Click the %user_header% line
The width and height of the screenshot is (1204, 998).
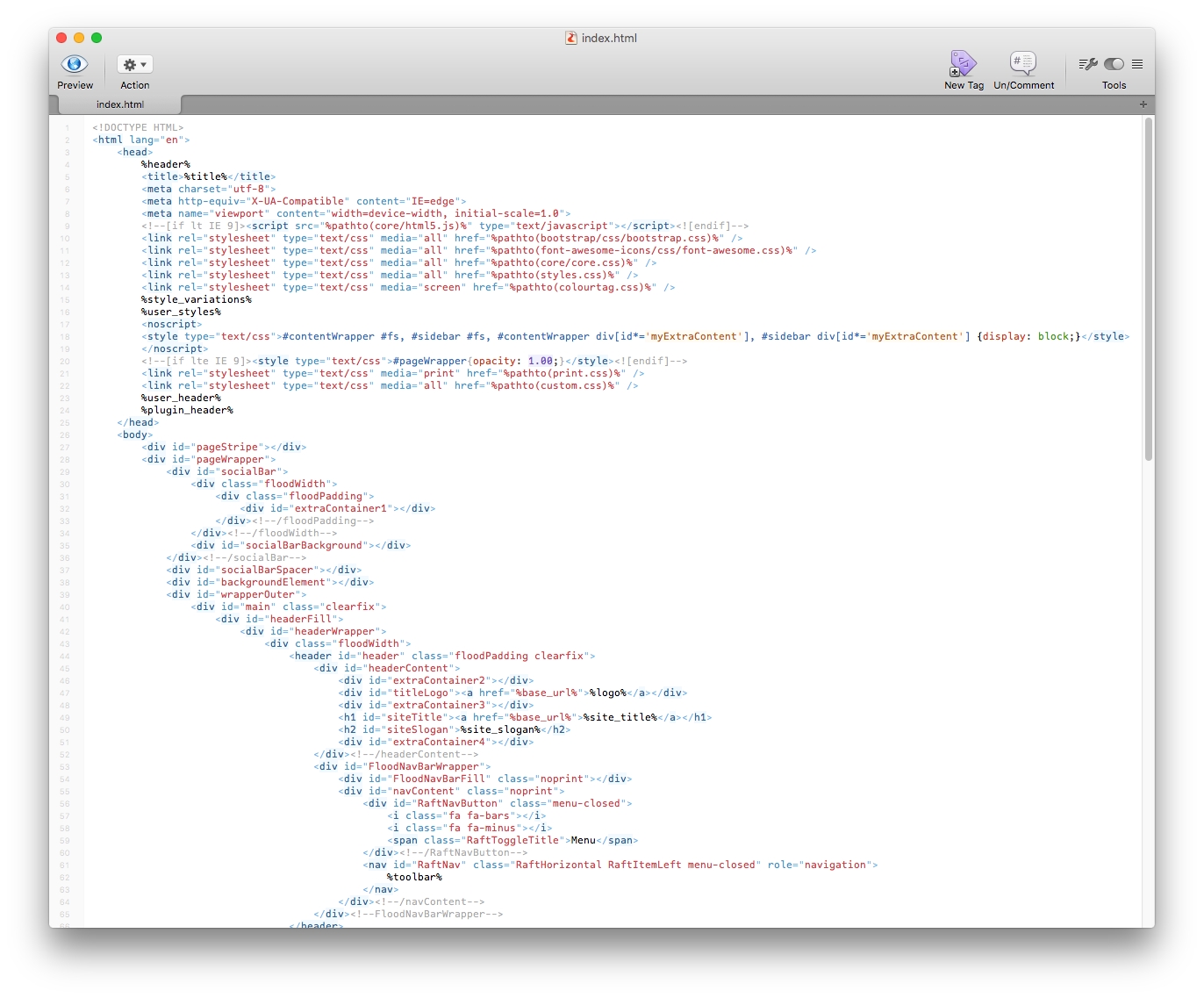tap(181, 398)
